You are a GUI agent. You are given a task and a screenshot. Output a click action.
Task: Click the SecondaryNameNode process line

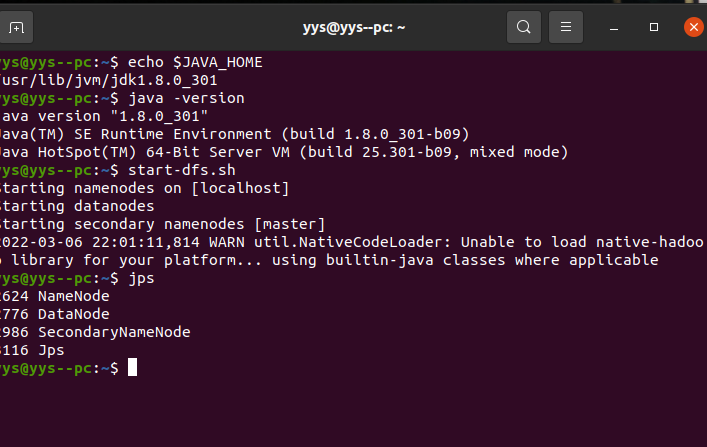95,332
